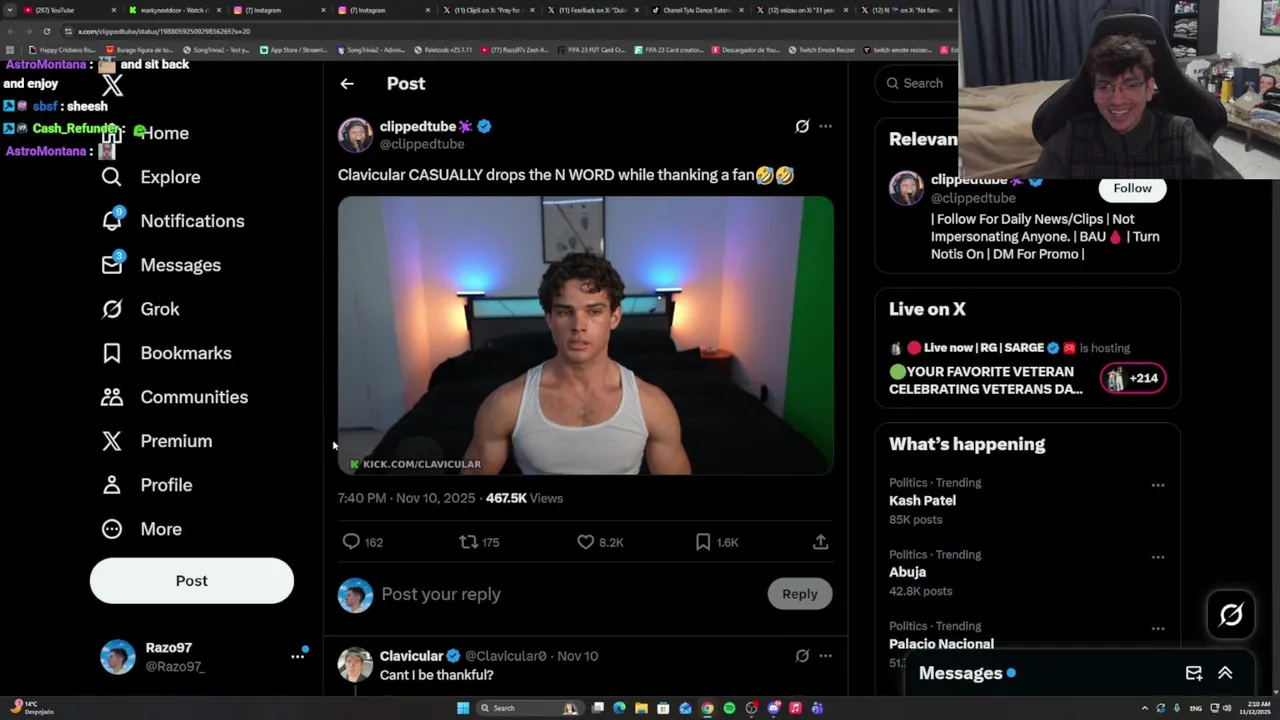Open clippedtube avatar on the post
The image size is (1280, 720).
coord(355,135)
